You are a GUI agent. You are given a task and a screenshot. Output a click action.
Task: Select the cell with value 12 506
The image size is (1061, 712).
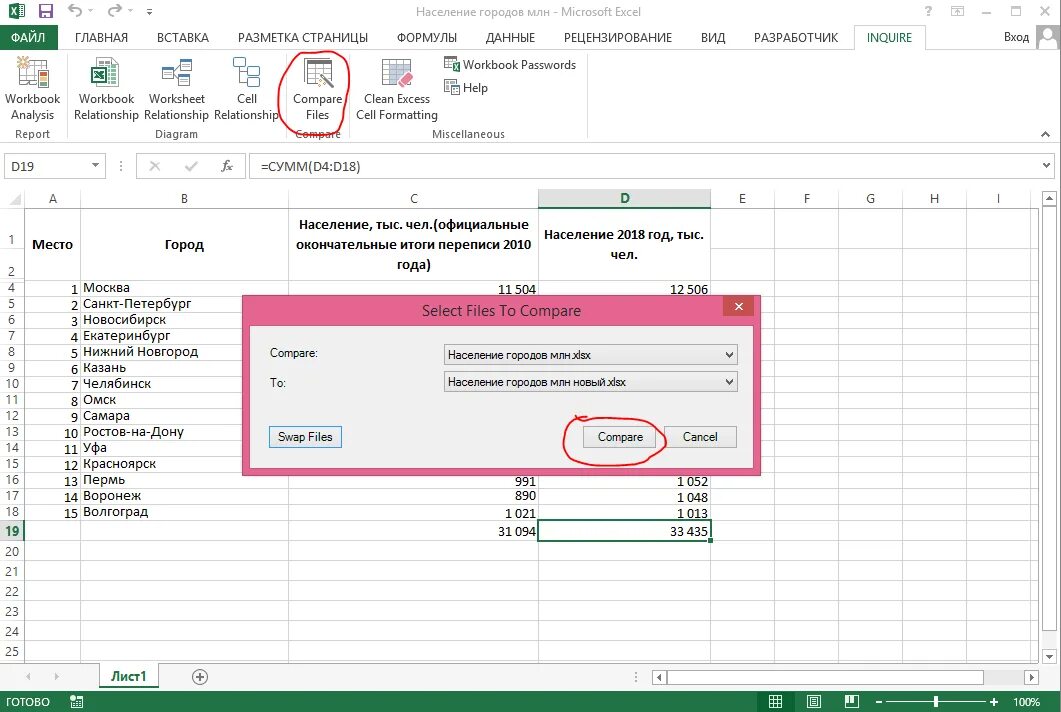pos(624,289)
